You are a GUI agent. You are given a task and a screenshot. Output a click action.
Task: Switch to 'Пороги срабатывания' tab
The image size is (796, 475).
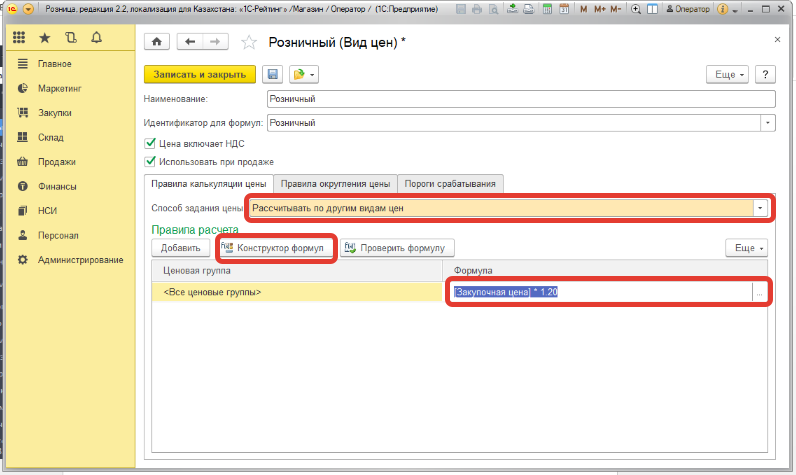(x=450, y=184)
